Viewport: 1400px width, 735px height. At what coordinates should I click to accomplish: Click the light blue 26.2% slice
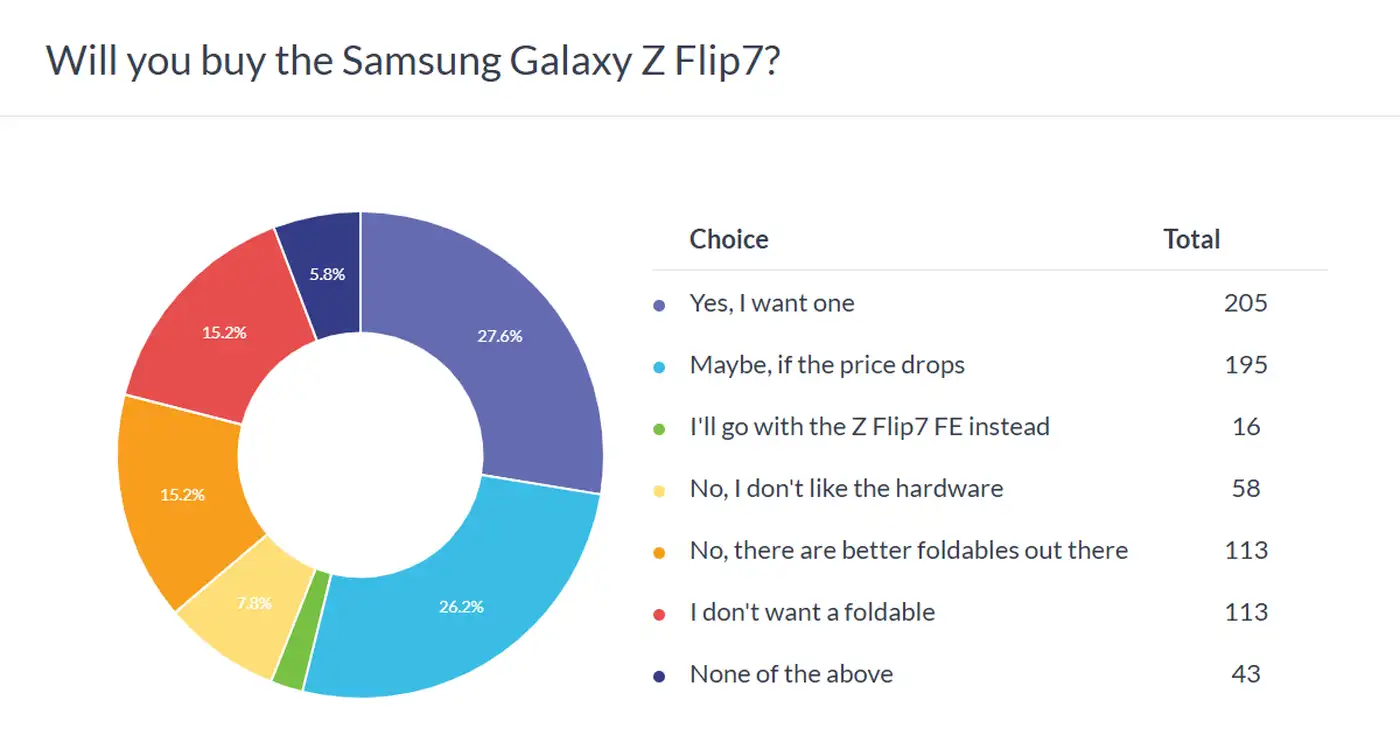pos(460,606)
